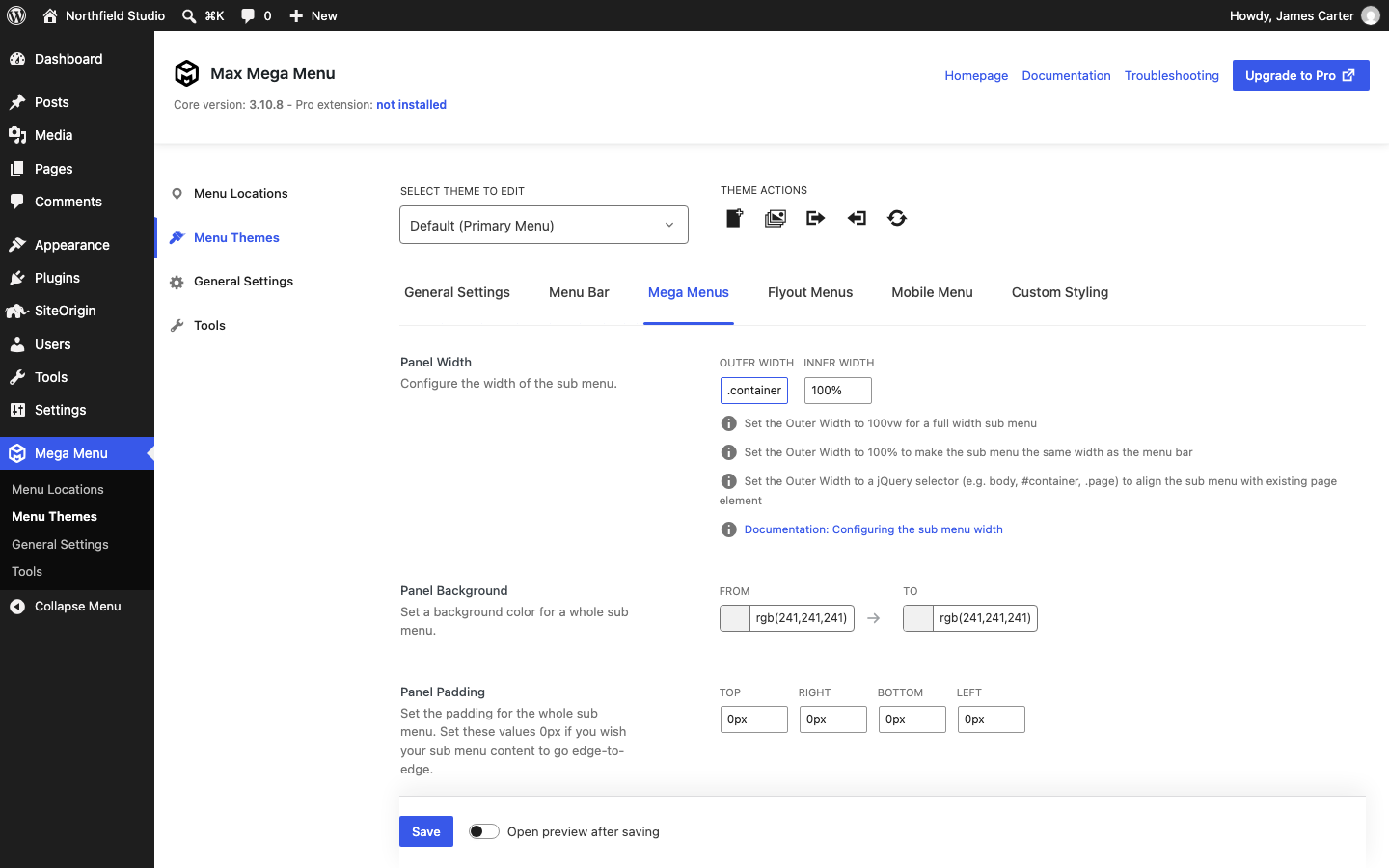Open the Select Theme to Edit dropdown

(x=544, y=225)
